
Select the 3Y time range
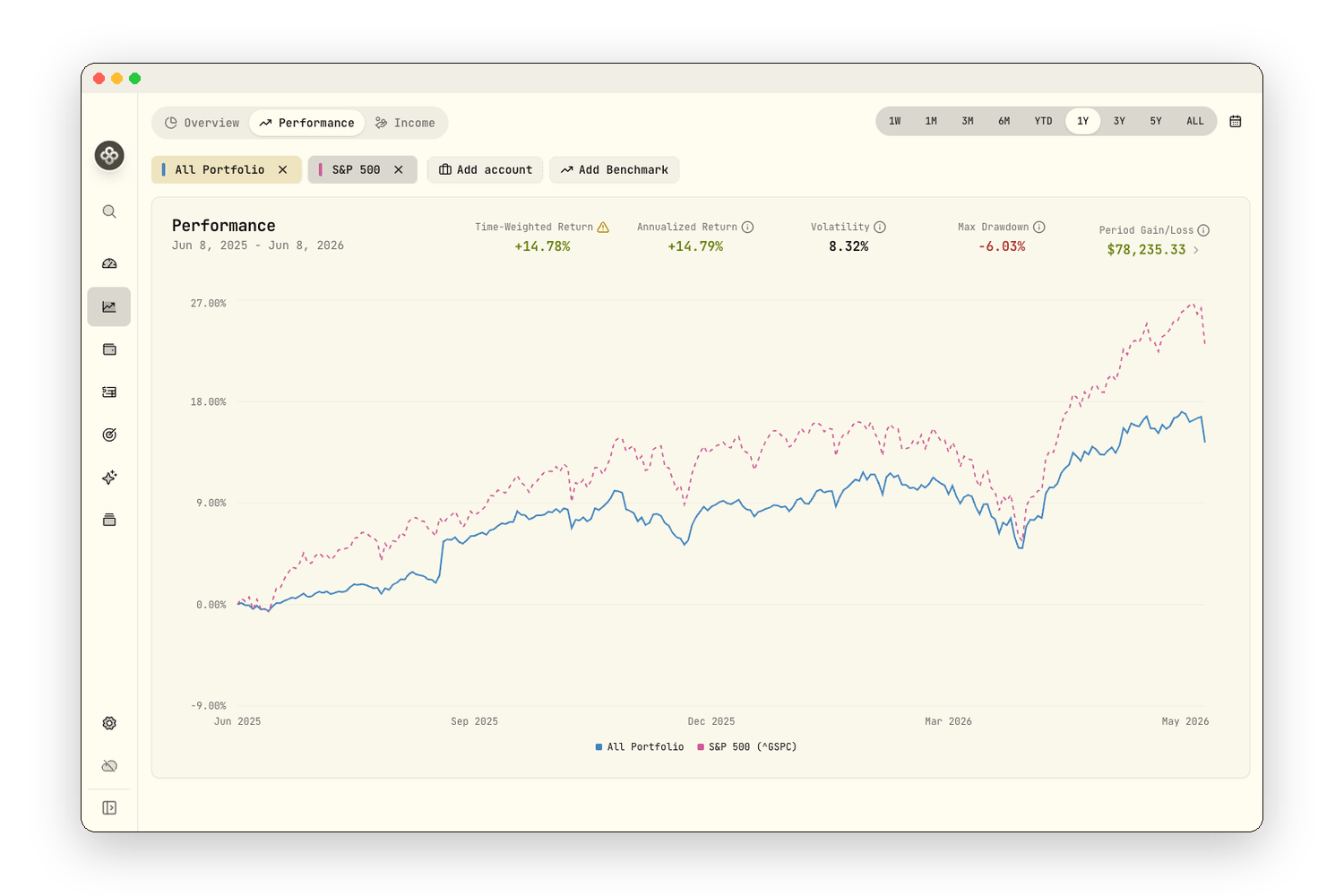coord(1119,121)
